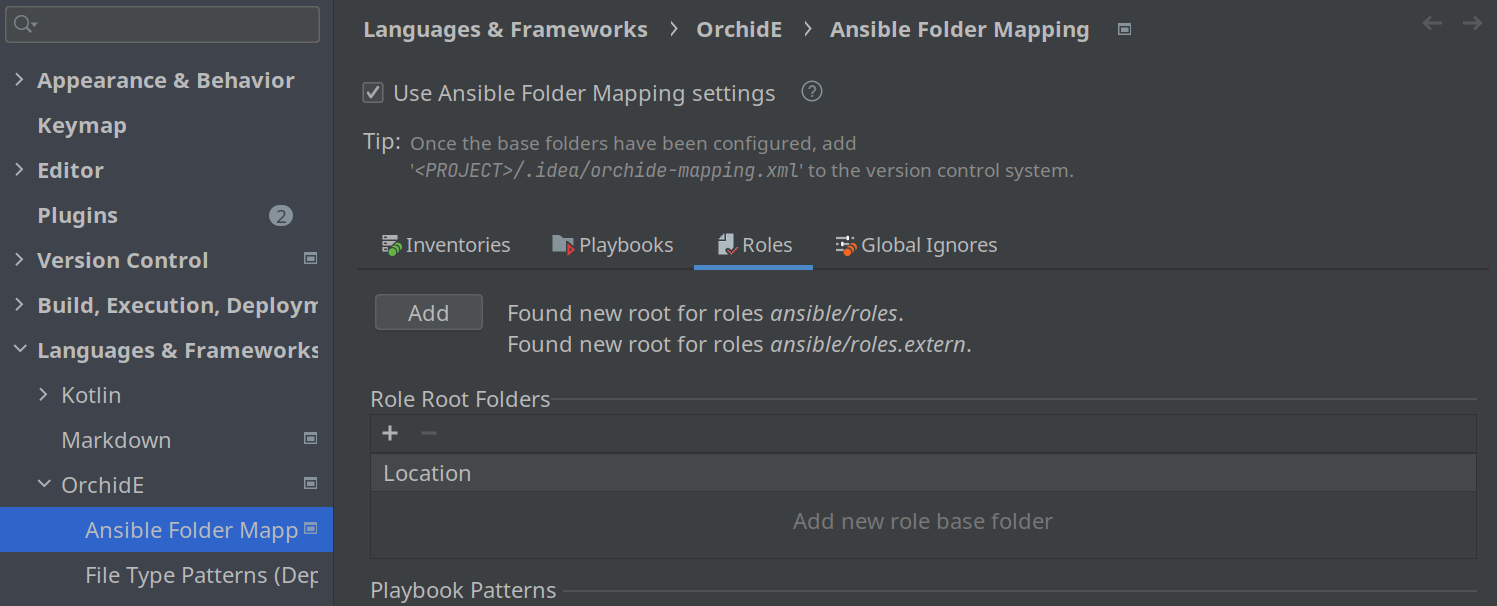This screenshot has height=606, width=1497.
Task: Click the 'Add new role base folder' placeholder
Action: pyautogui.click(x=923, y=521)
